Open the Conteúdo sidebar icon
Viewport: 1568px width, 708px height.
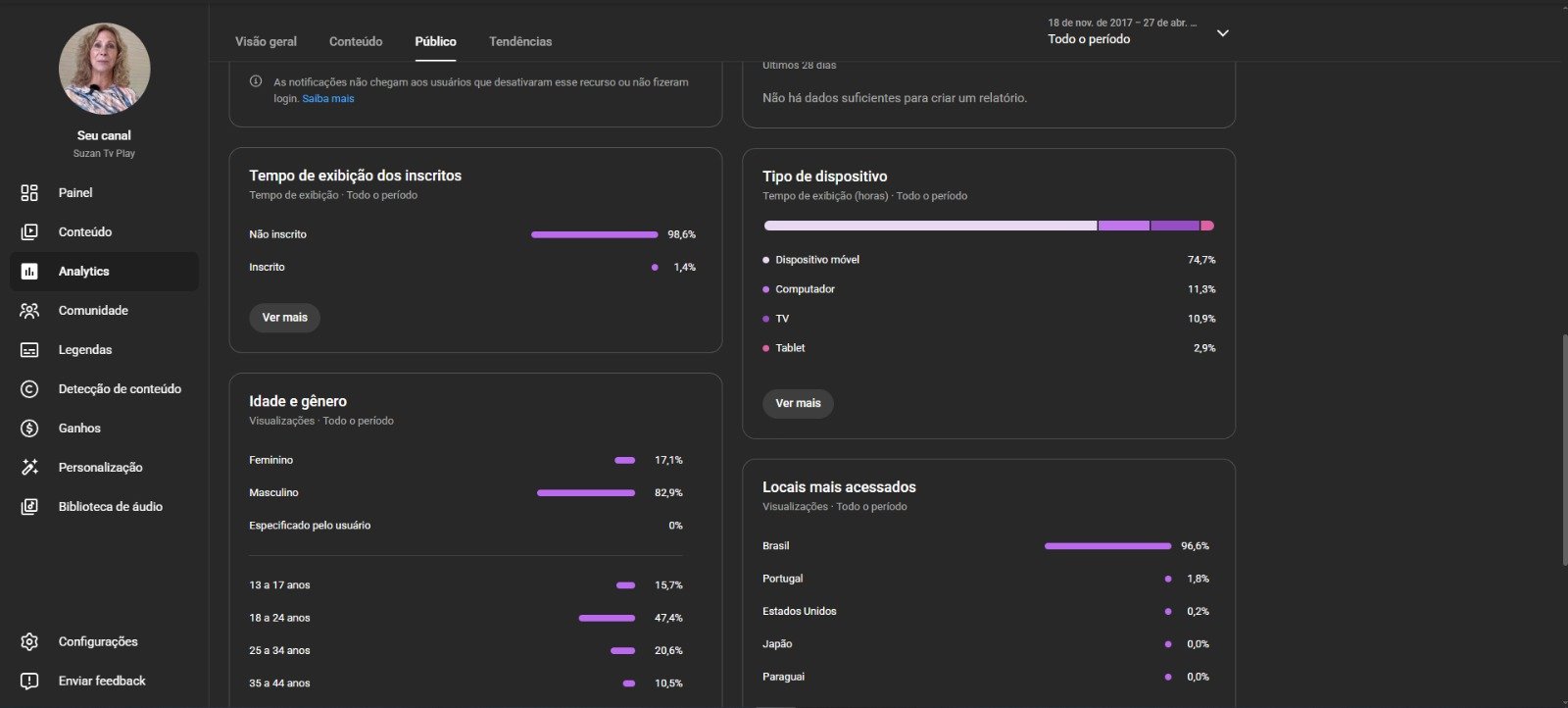click(29, 232)
